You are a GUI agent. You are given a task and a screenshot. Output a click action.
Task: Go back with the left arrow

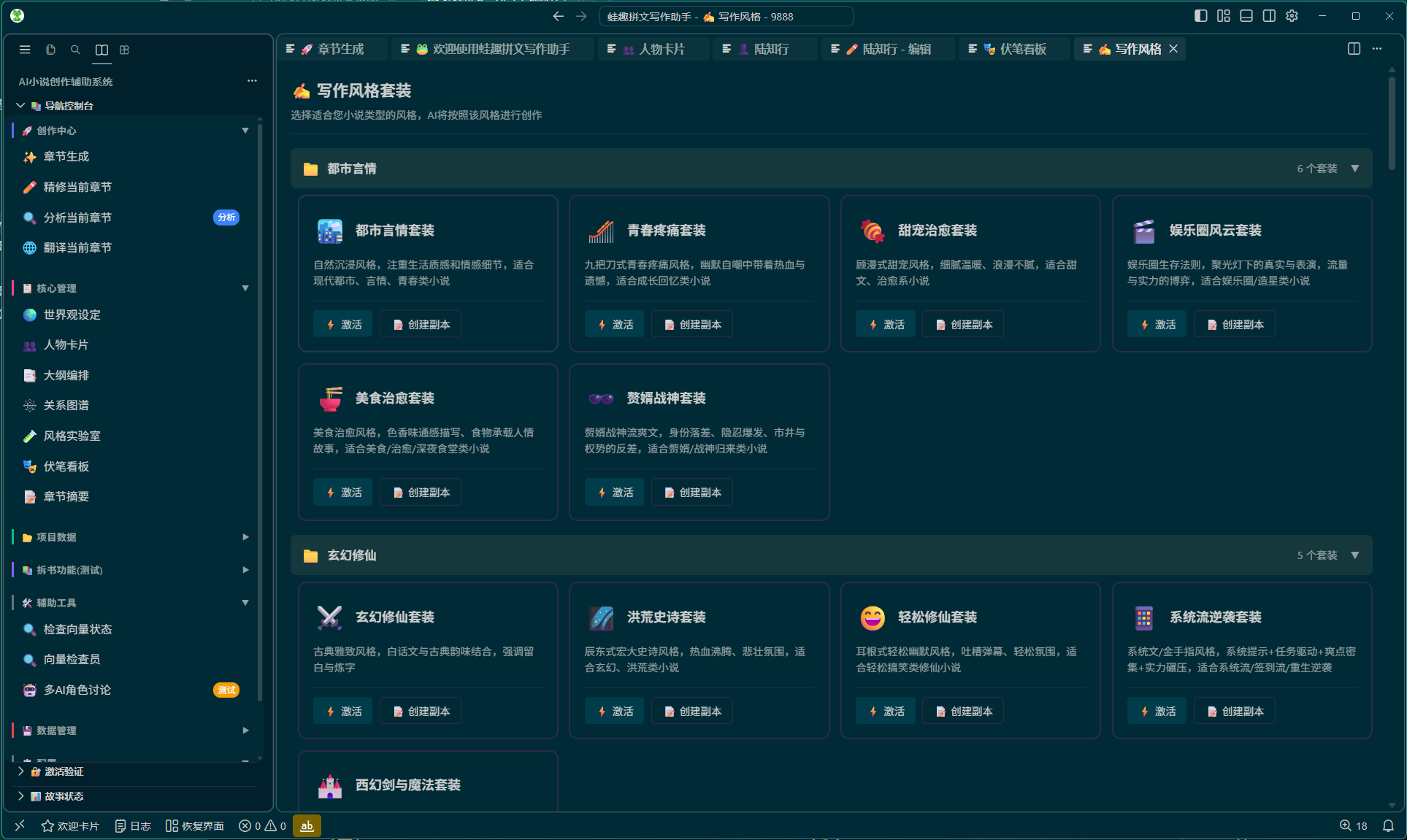click(559, 16)
